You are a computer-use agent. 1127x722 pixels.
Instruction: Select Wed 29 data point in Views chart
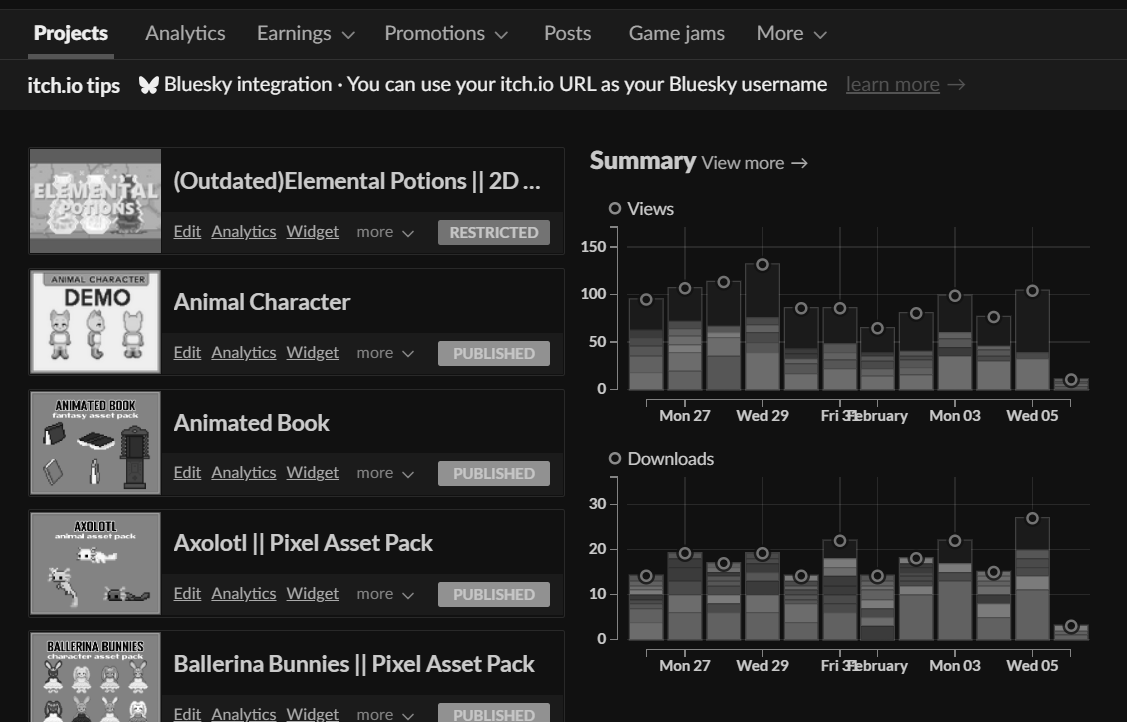click(x=763, y=265)
